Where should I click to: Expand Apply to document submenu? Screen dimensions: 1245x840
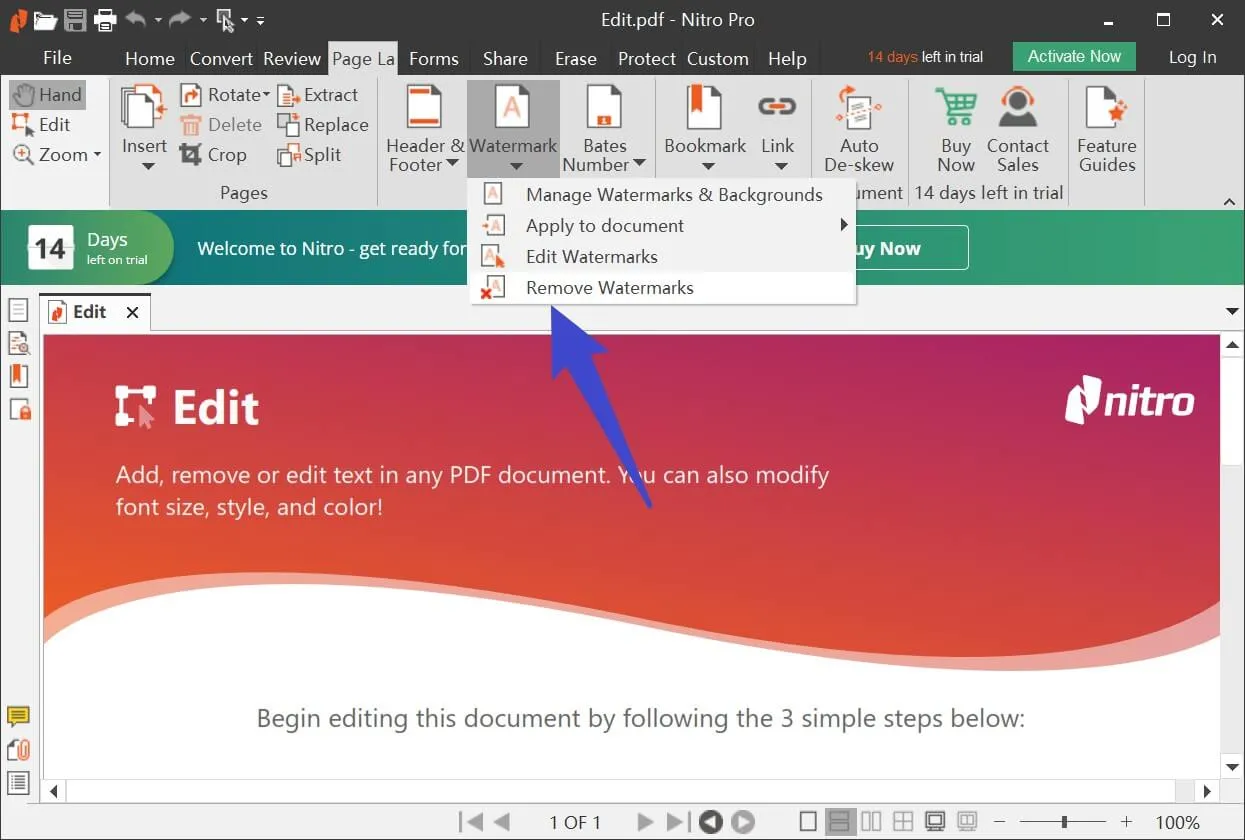[x=662, y=226]
